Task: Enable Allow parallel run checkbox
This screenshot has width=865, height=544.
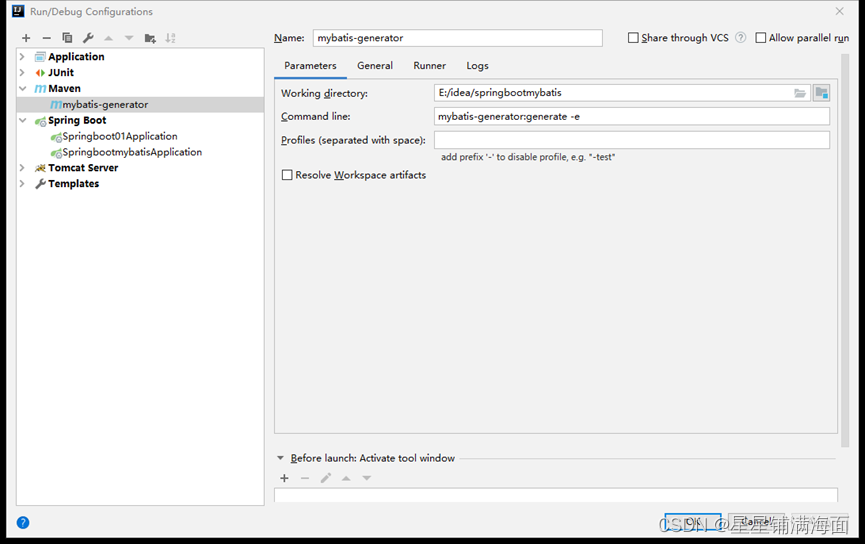Action: (761, 38)
